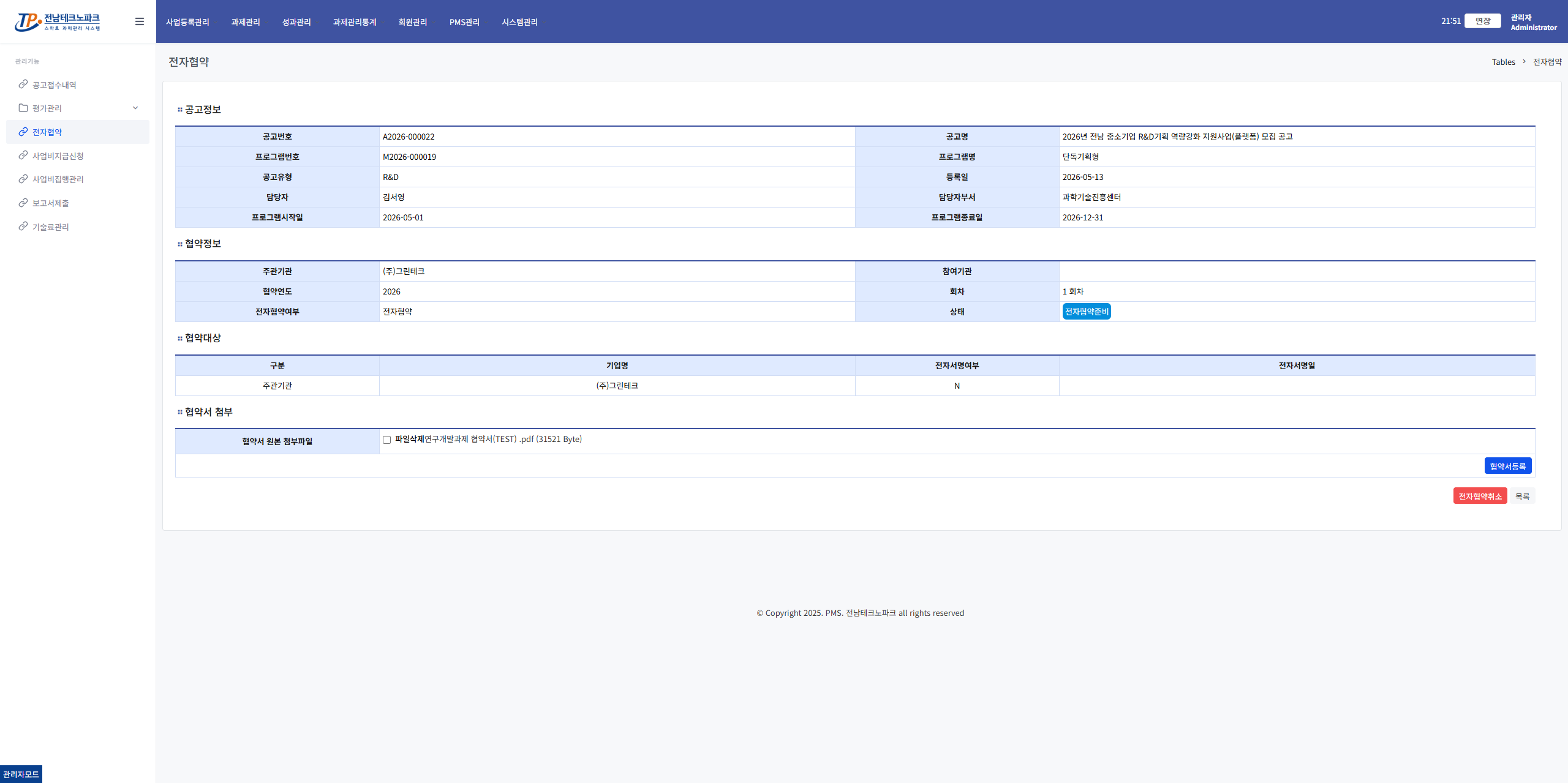This screenshot has width=1568, height=783.
Task: Click the 관리자 Administrator profile
Action: [x=1534, y=22]
